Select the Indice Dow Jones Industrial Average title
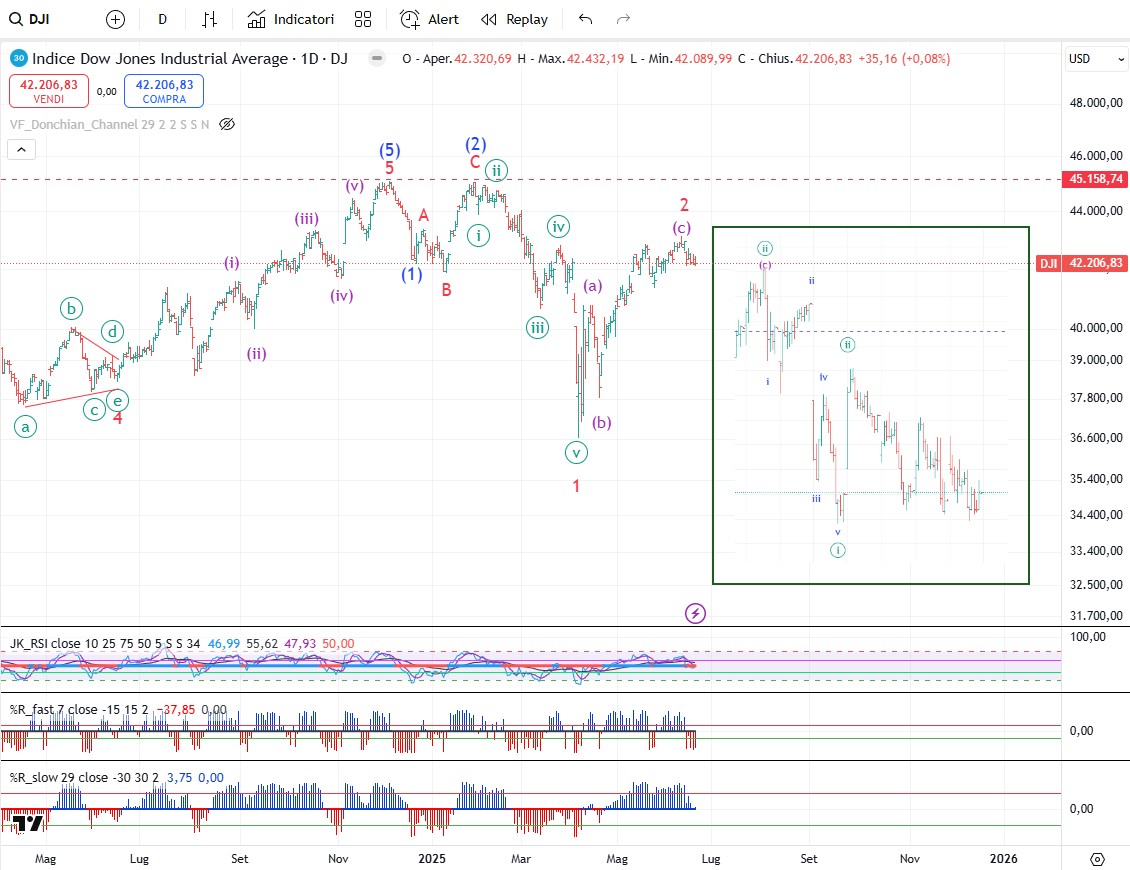 (190, 58)
